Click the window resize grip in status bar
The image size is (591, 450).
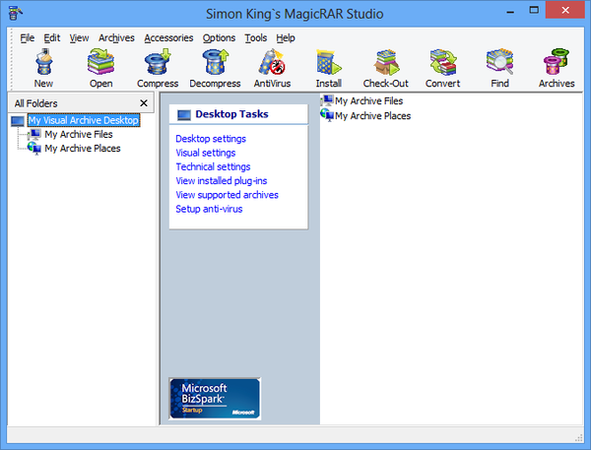pos(579,438)
